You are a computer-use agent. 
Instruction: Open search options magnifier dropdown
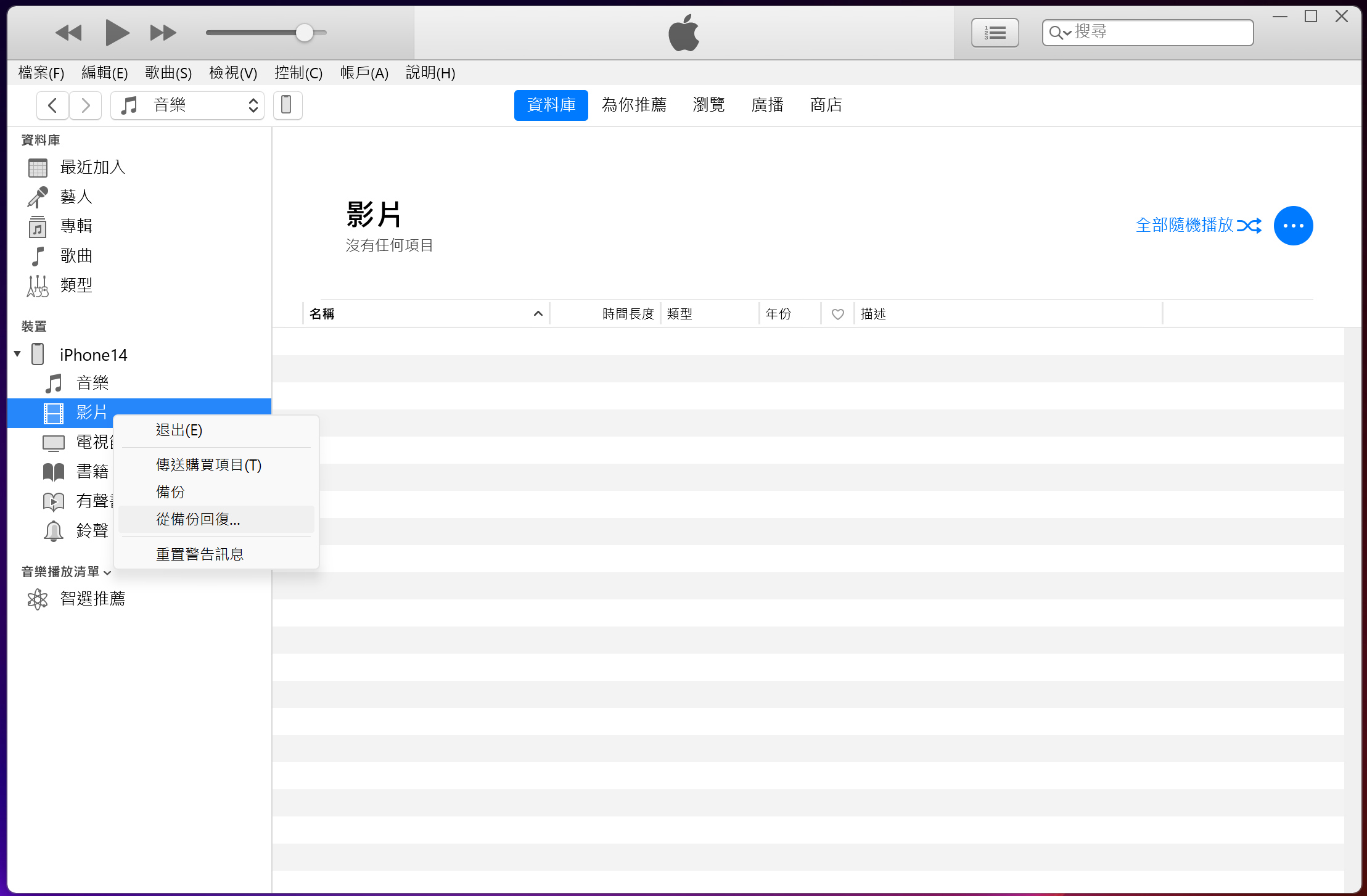[x=1060, y=33]
